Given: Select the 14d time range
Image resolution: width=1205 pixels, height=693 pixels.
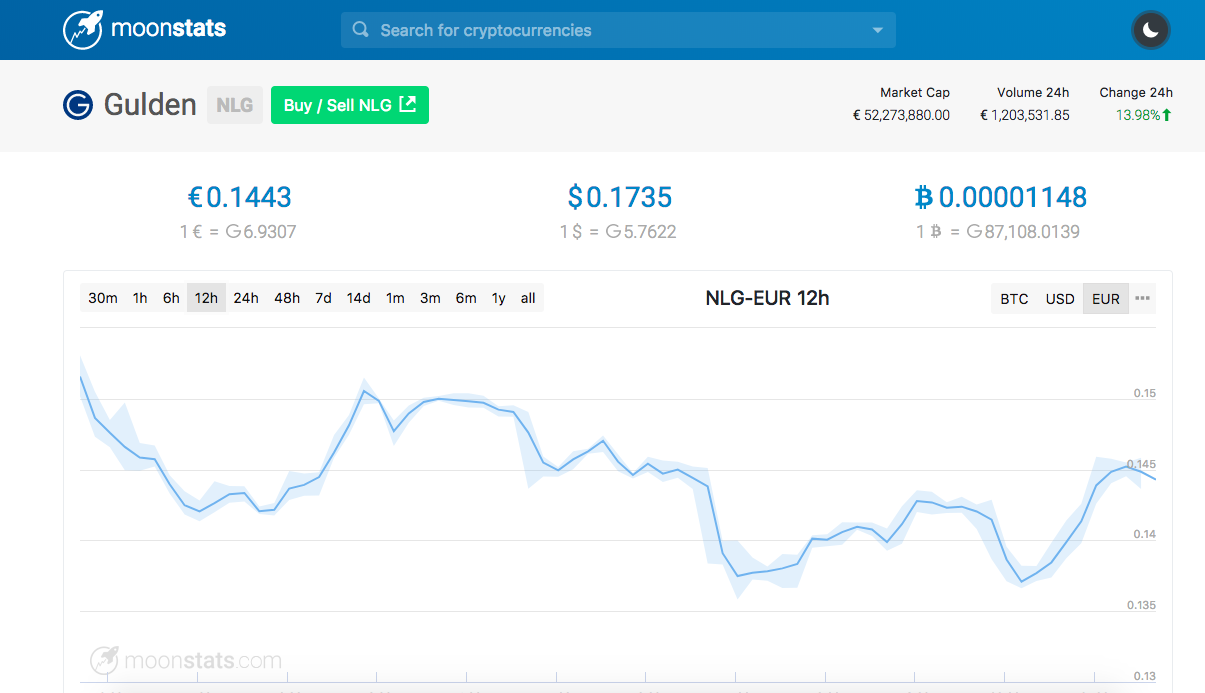Looking at the screenshot, I should (358, 298).
